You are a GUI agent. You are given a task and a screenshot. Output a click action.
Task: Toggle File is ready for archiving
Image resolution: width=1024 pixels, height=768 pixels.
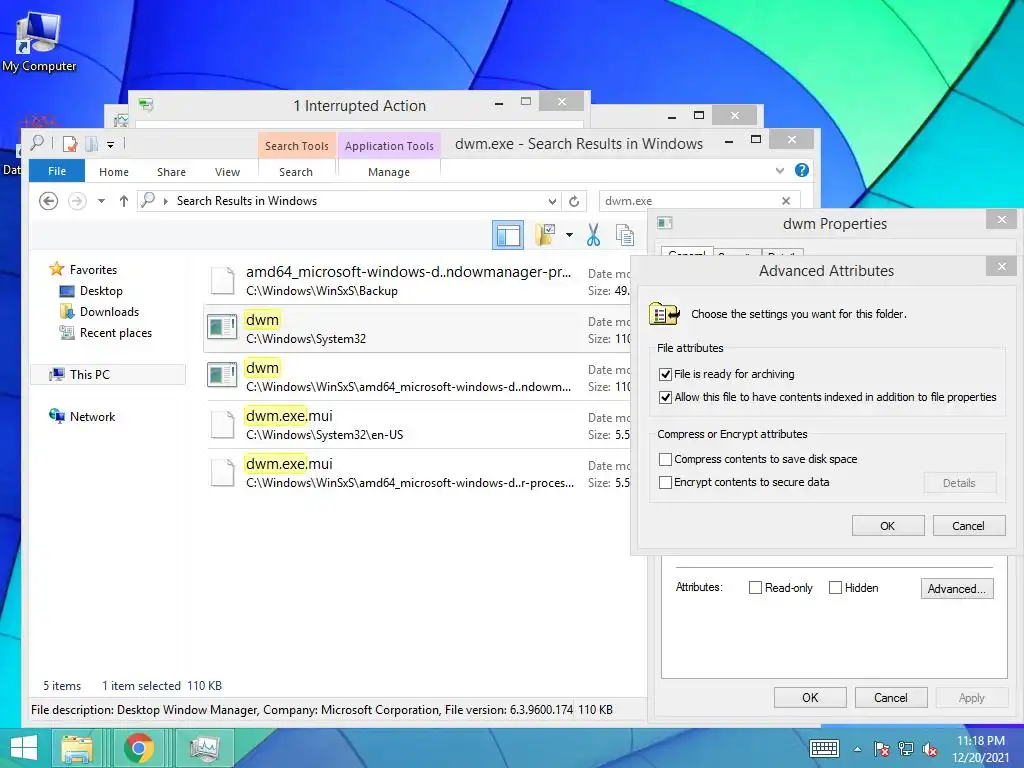[x=665, y=374]
